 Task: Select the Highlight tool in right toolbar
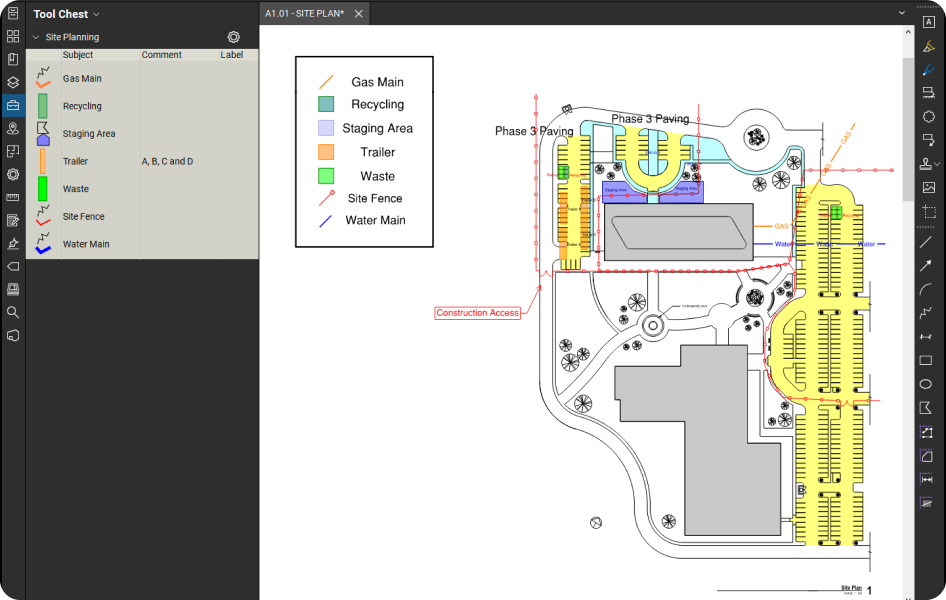point(928,46)
